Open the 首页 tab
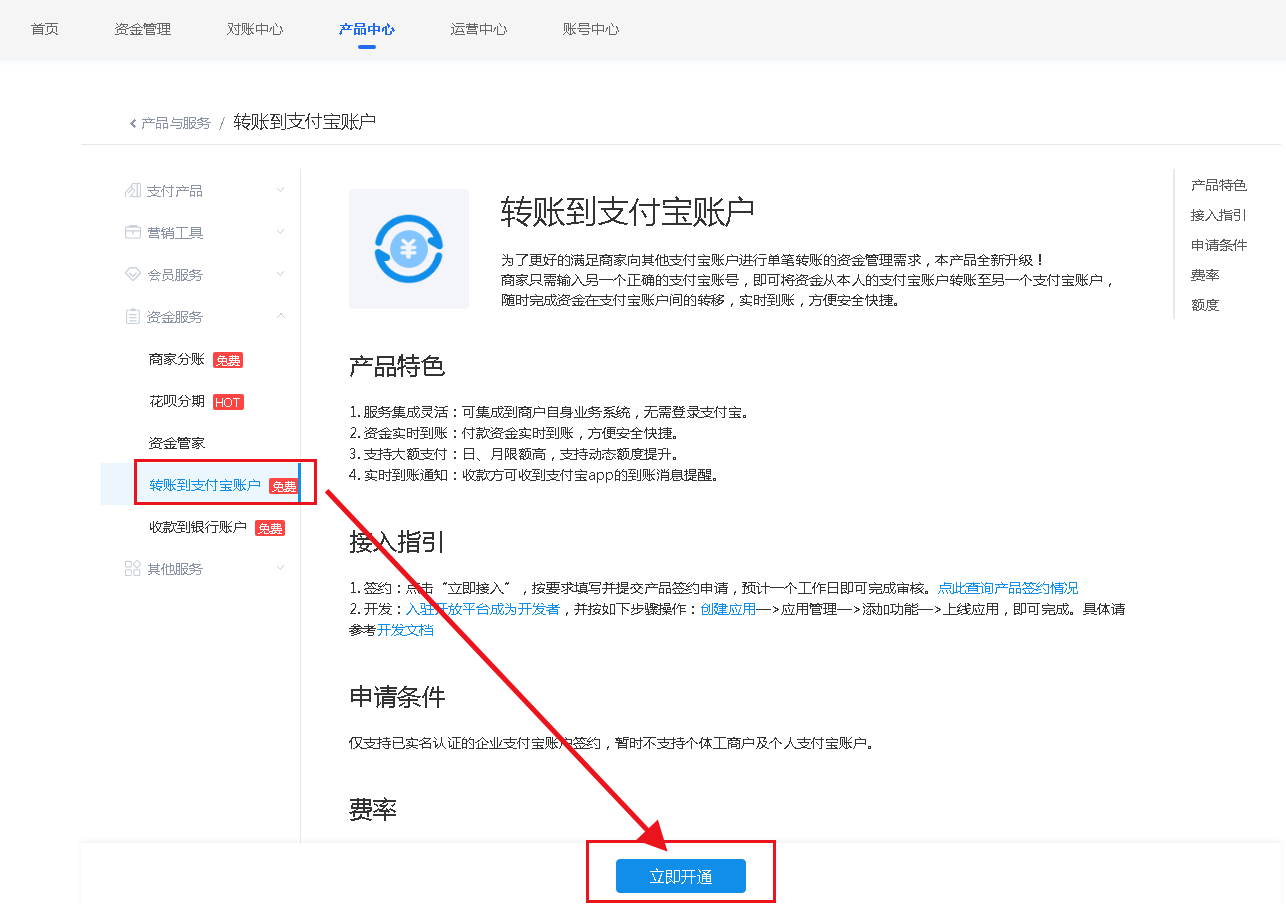Screen dimensions: 1286x904 pyautogui.click(x=45, y=29)
